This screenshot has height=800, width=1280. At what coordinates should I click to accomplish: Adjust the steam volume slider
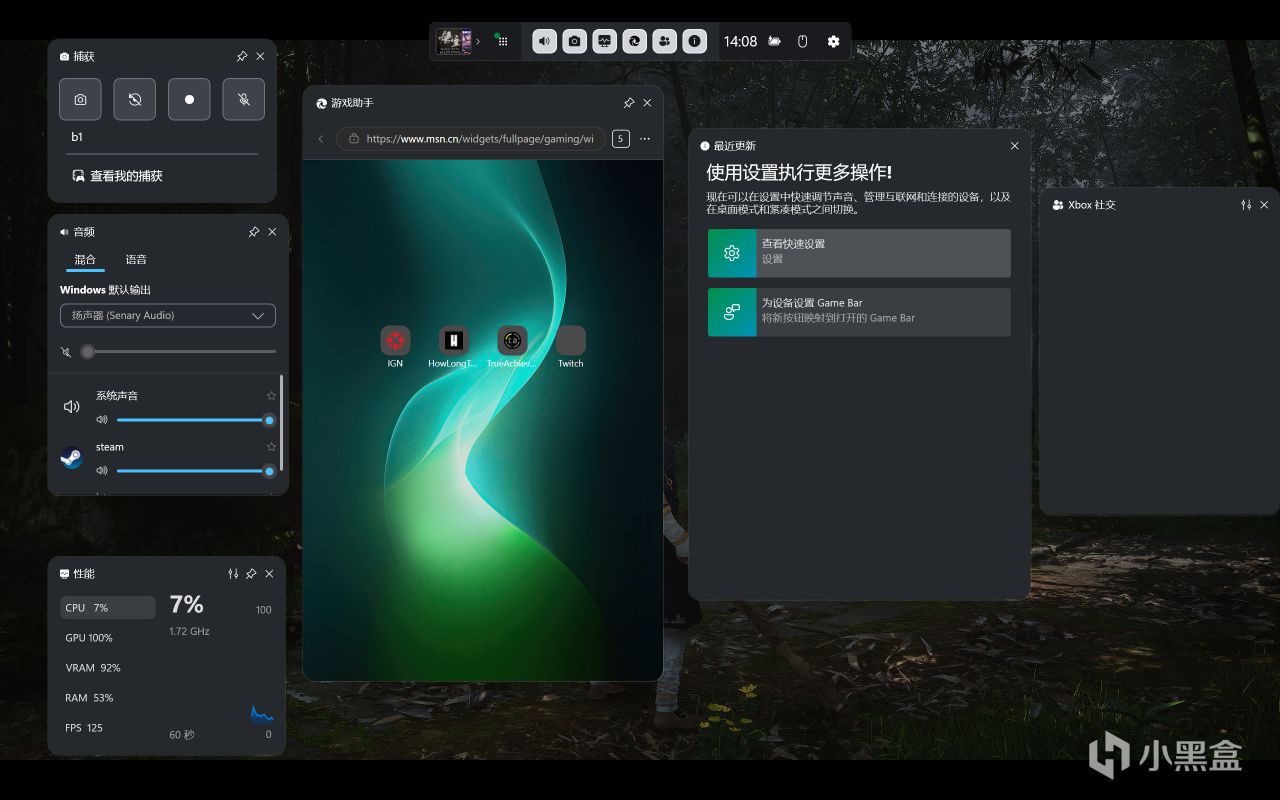196,471
